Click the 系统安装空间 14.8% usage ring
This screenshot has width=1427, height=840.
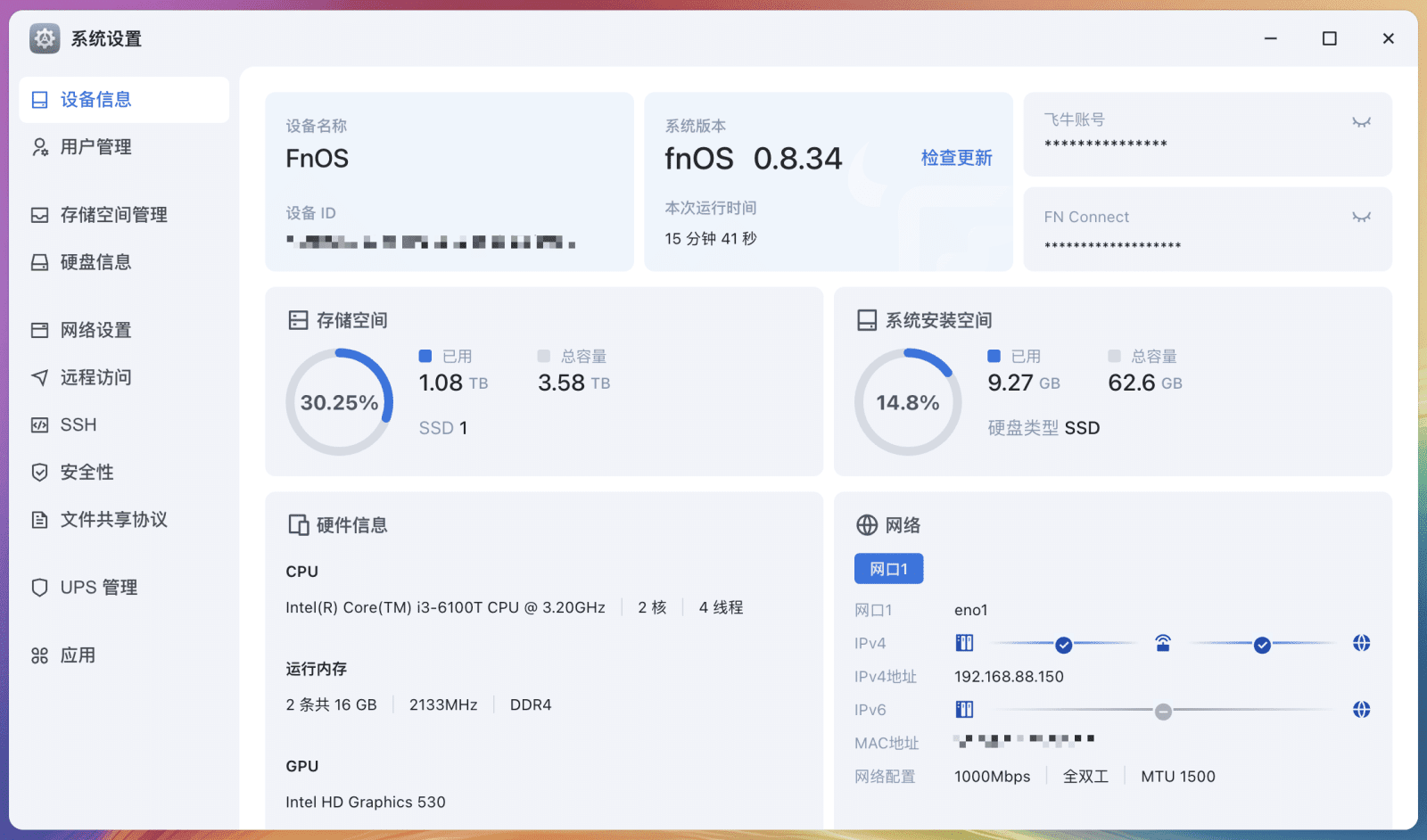click(x=907, y=402)
